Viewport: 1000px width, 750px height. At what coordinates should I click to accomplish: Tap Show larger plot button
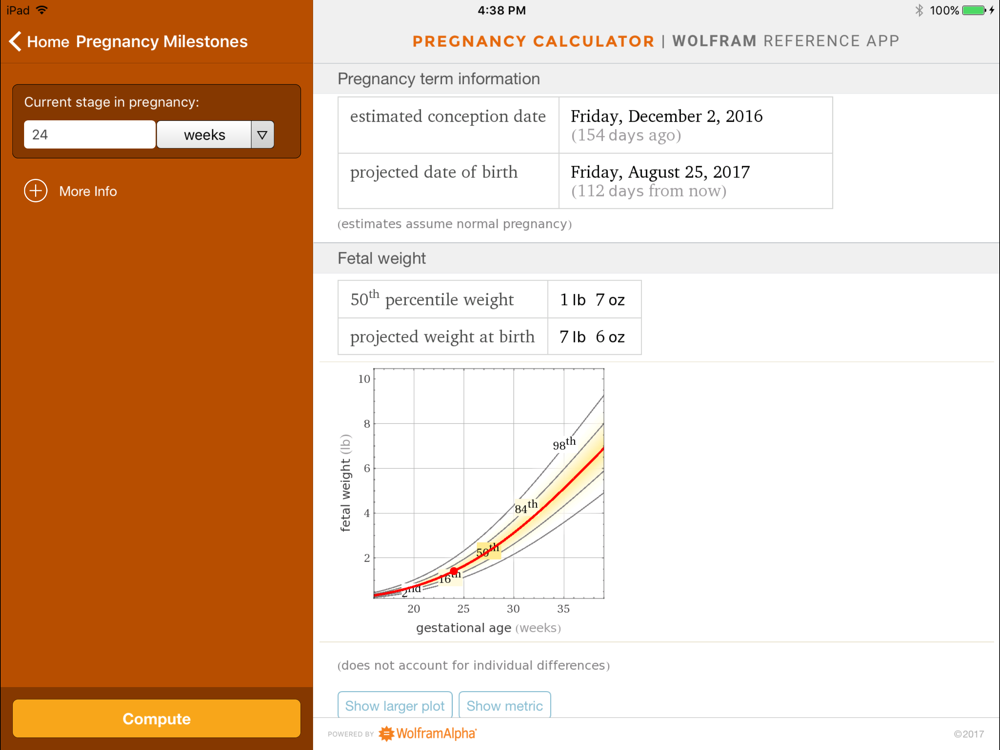tap(395, 705)
